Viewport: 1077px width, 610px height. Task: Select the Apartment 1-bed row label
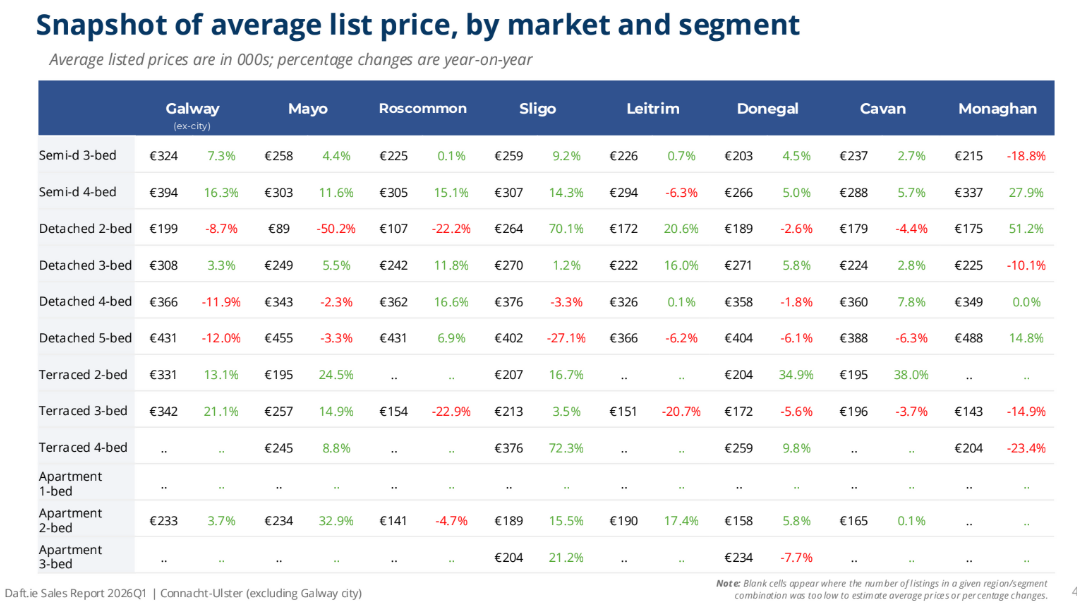pyautogui.click(x=70, y=484)
